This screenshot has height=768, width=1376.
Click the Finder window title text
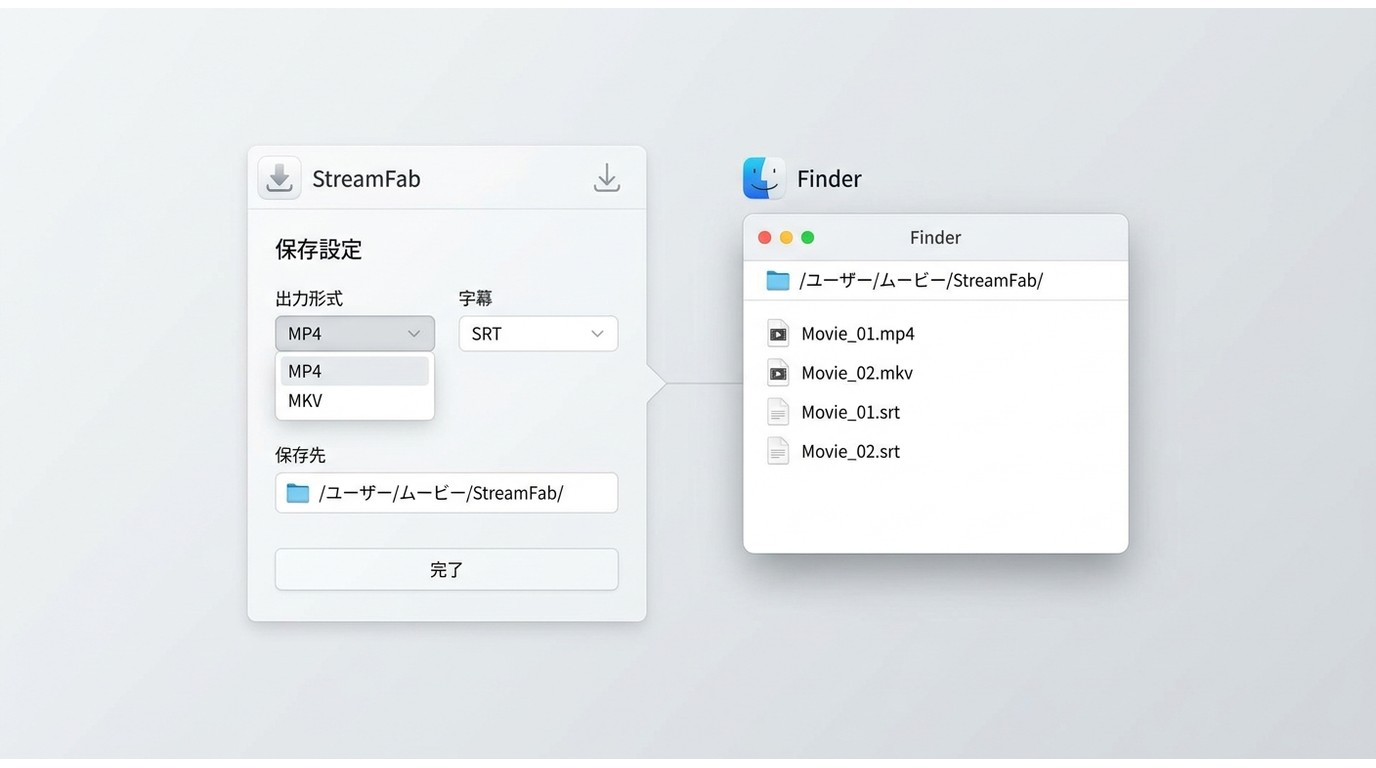(x=935, y=238)
